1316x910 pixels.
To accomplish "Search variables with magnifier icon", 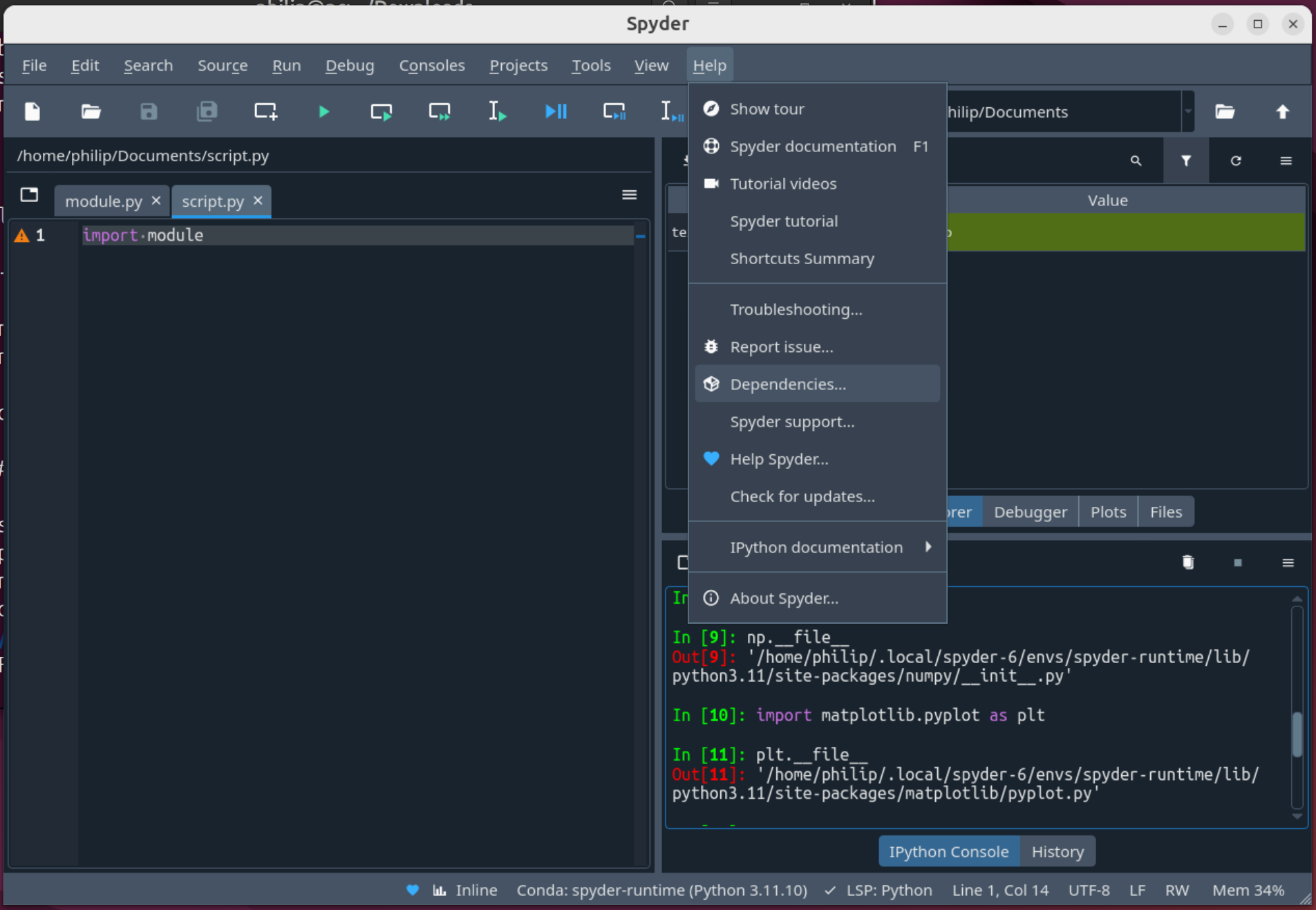I will point(1136,160).
